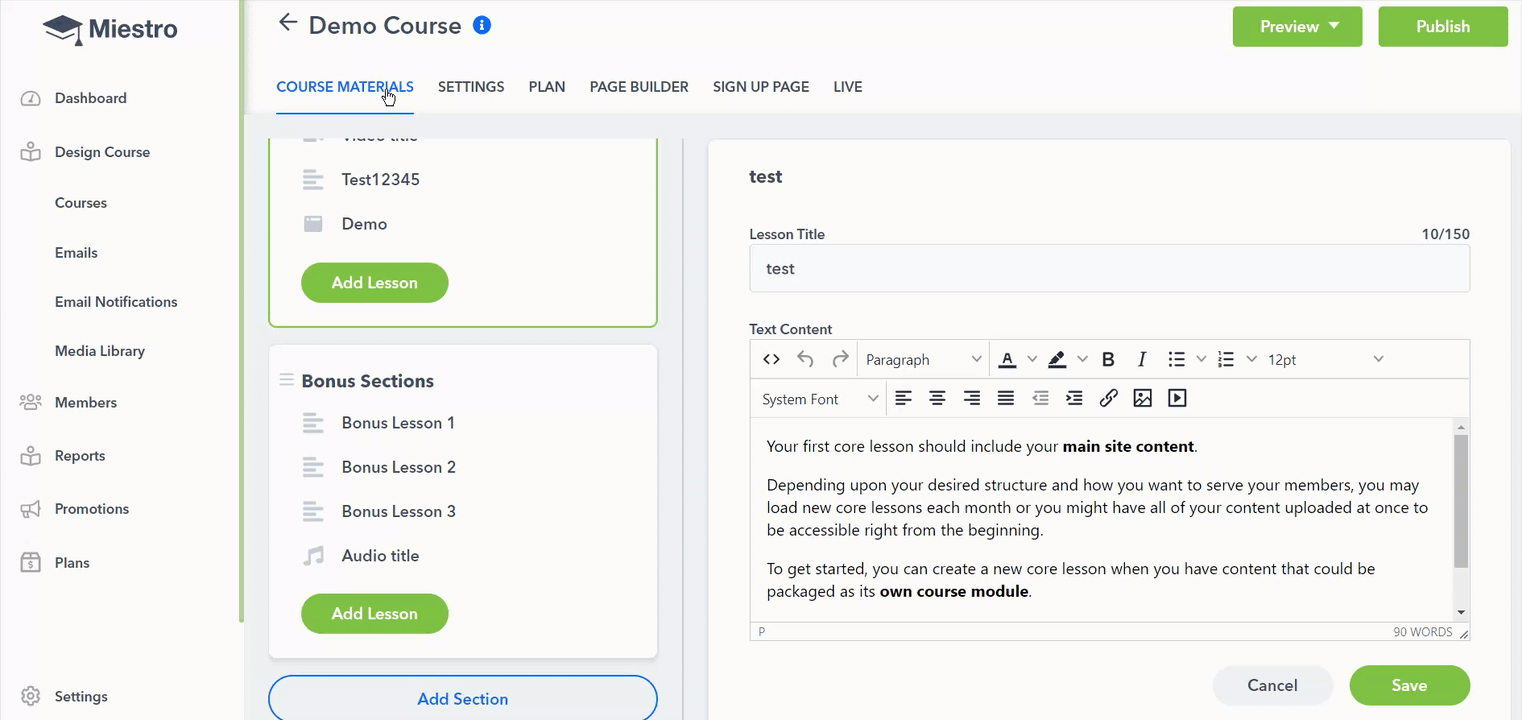Save the lesson
The width and height of the screenshot is (1522, 720).
(x=1409, y=685)
